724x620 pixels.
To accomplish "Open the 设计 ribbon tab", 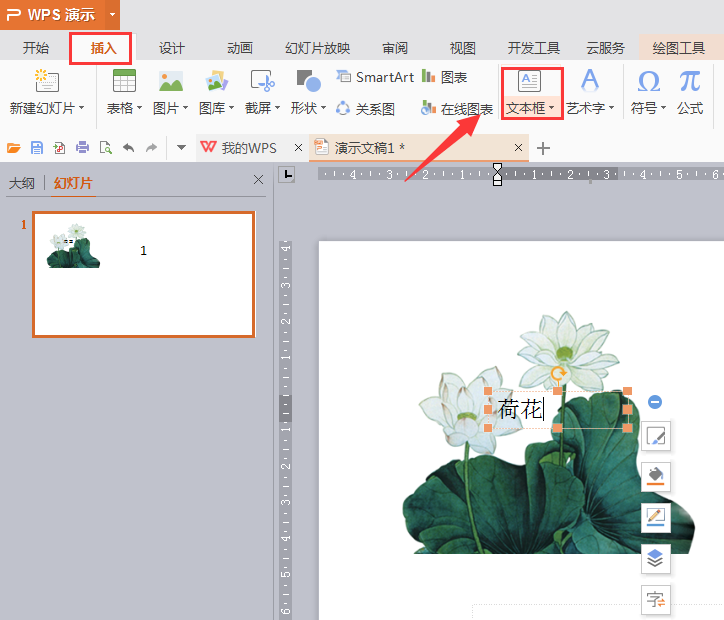I will click(x=172, y=48).
